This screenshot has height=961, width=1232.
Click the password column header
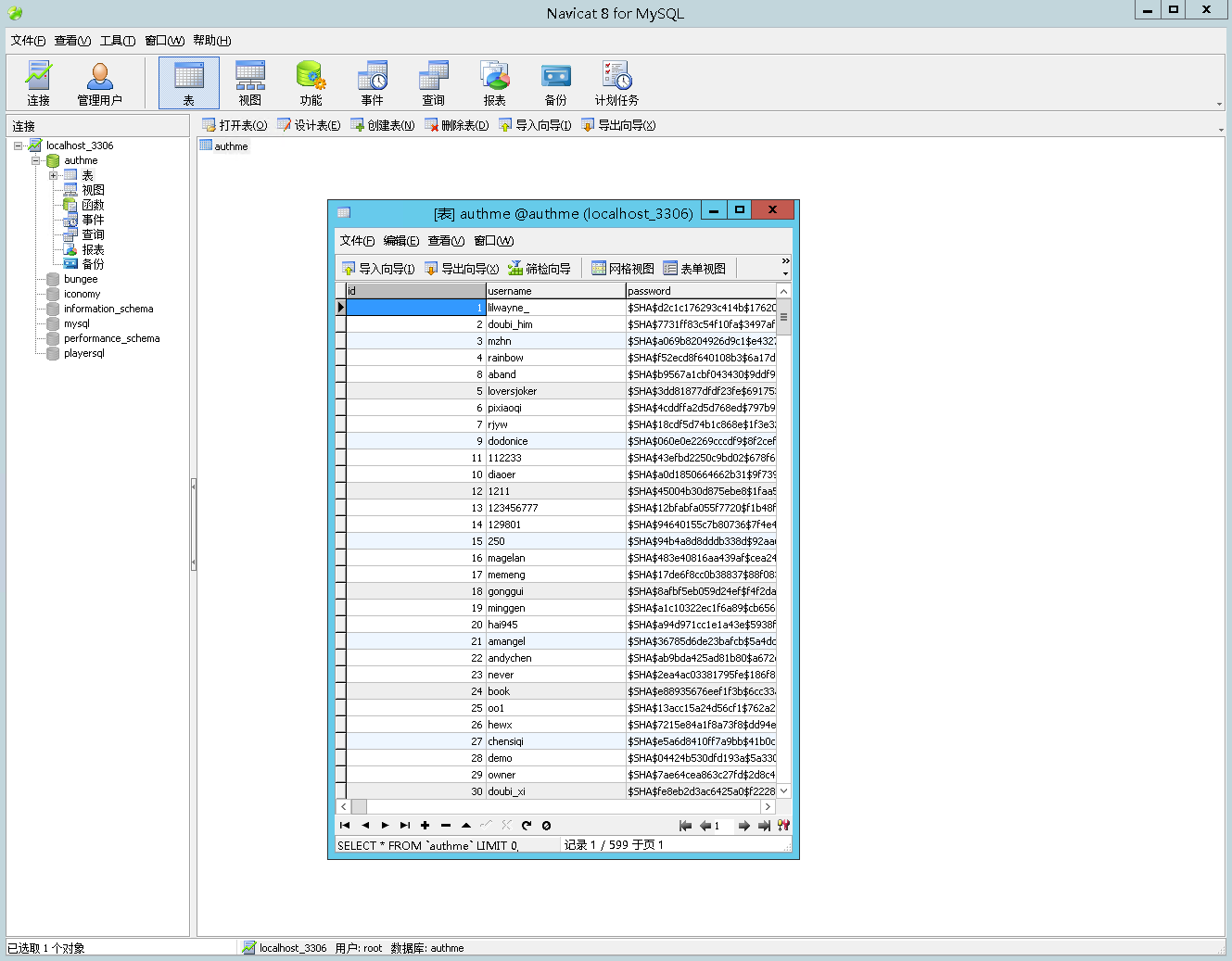coord(701,291)
